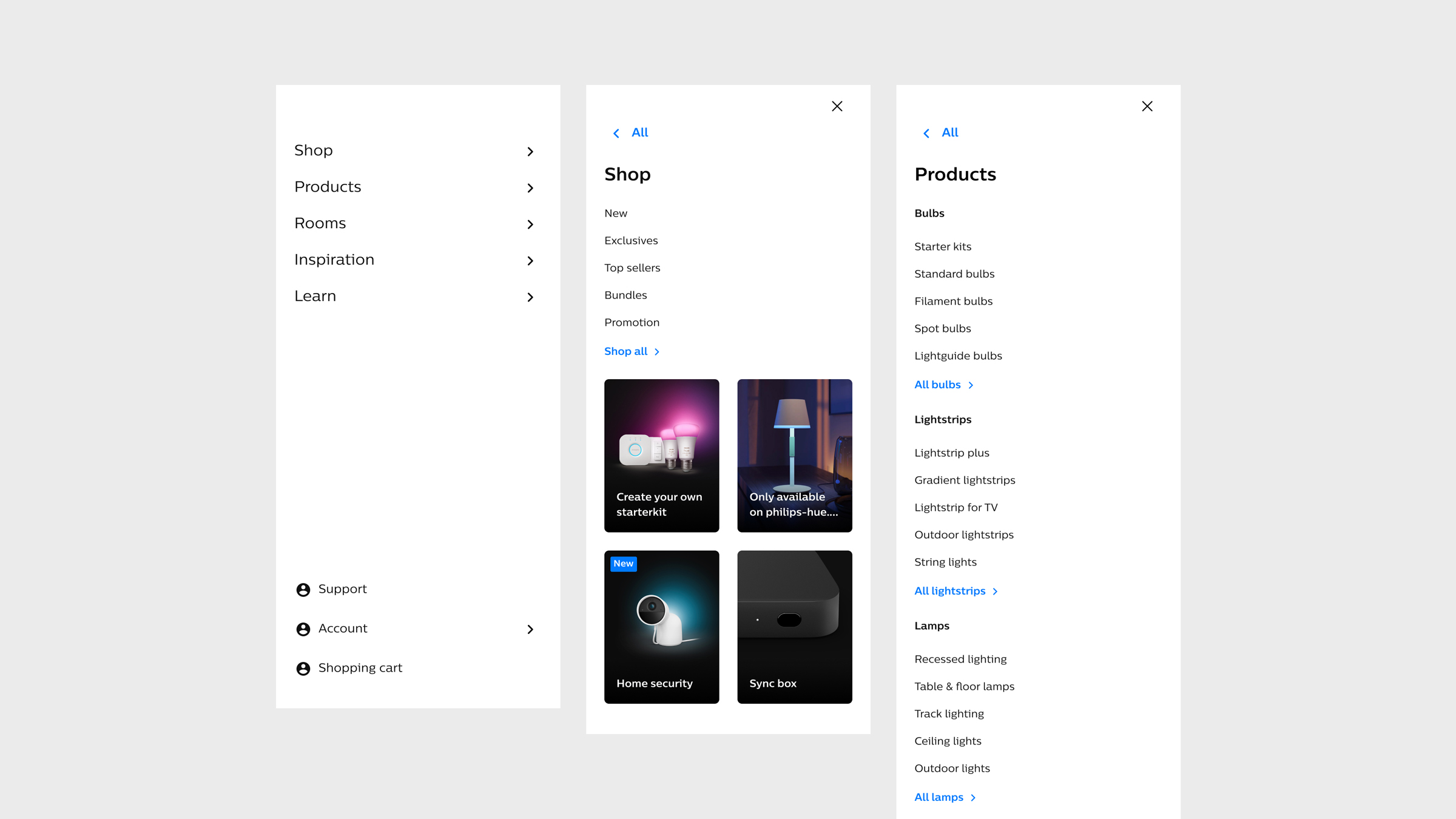Click the Create your own starterkit thumbnail

[661, 455]
